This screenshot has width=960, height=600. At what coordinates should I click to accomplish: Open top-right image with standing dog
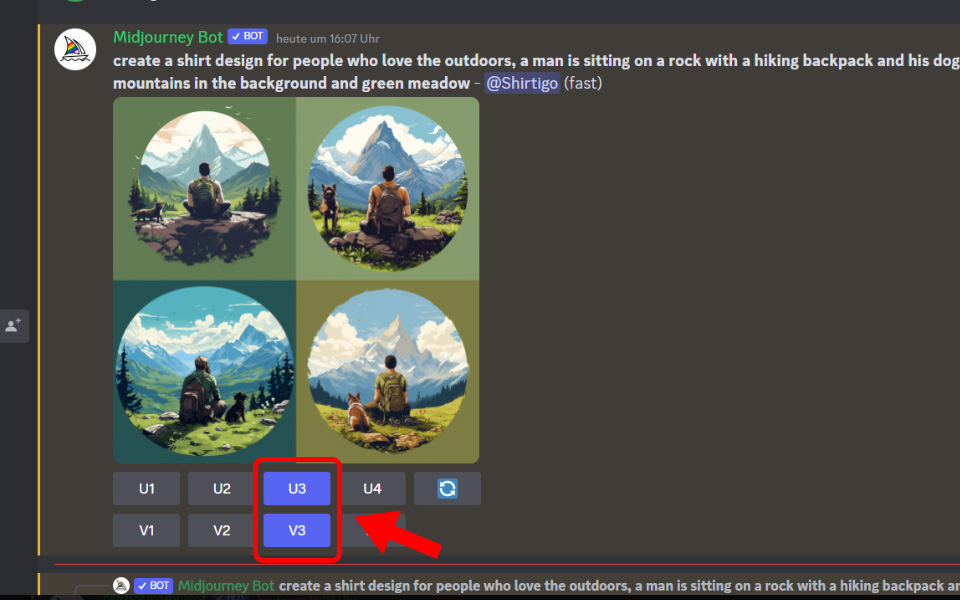(x=388, y=189)
